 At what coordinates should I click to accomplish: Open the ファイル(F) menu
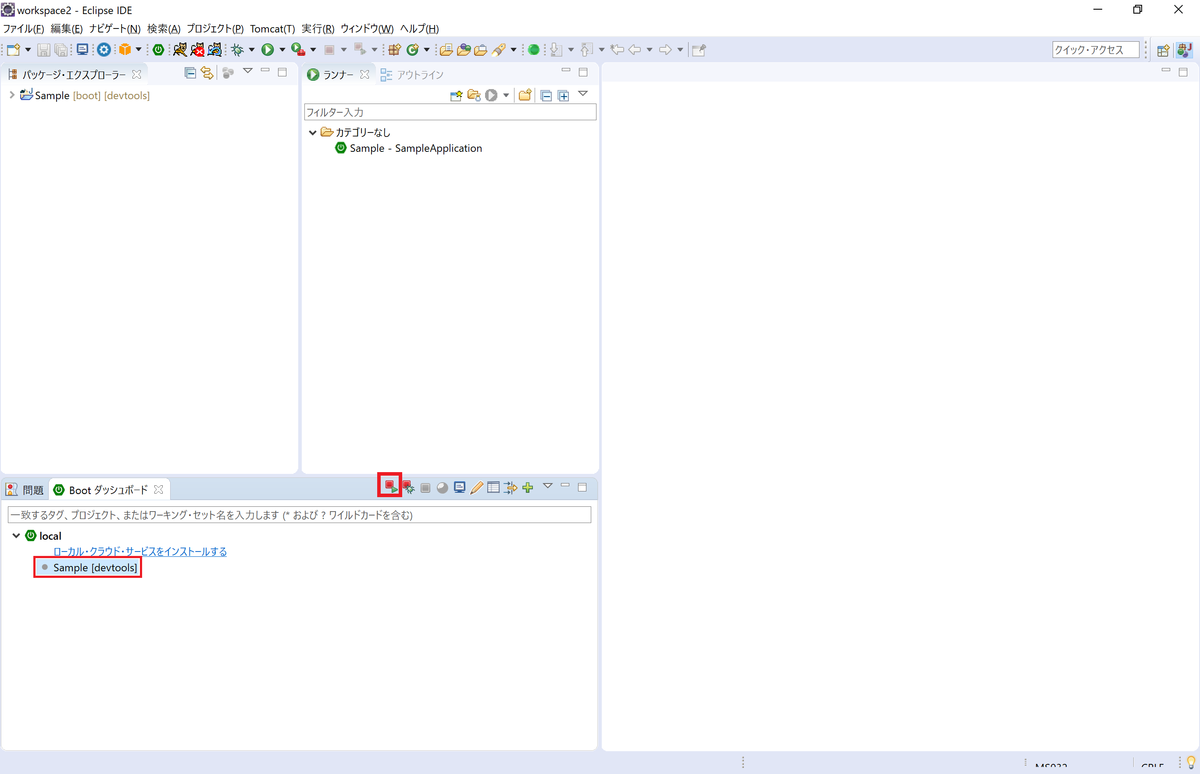coord(24,29)
